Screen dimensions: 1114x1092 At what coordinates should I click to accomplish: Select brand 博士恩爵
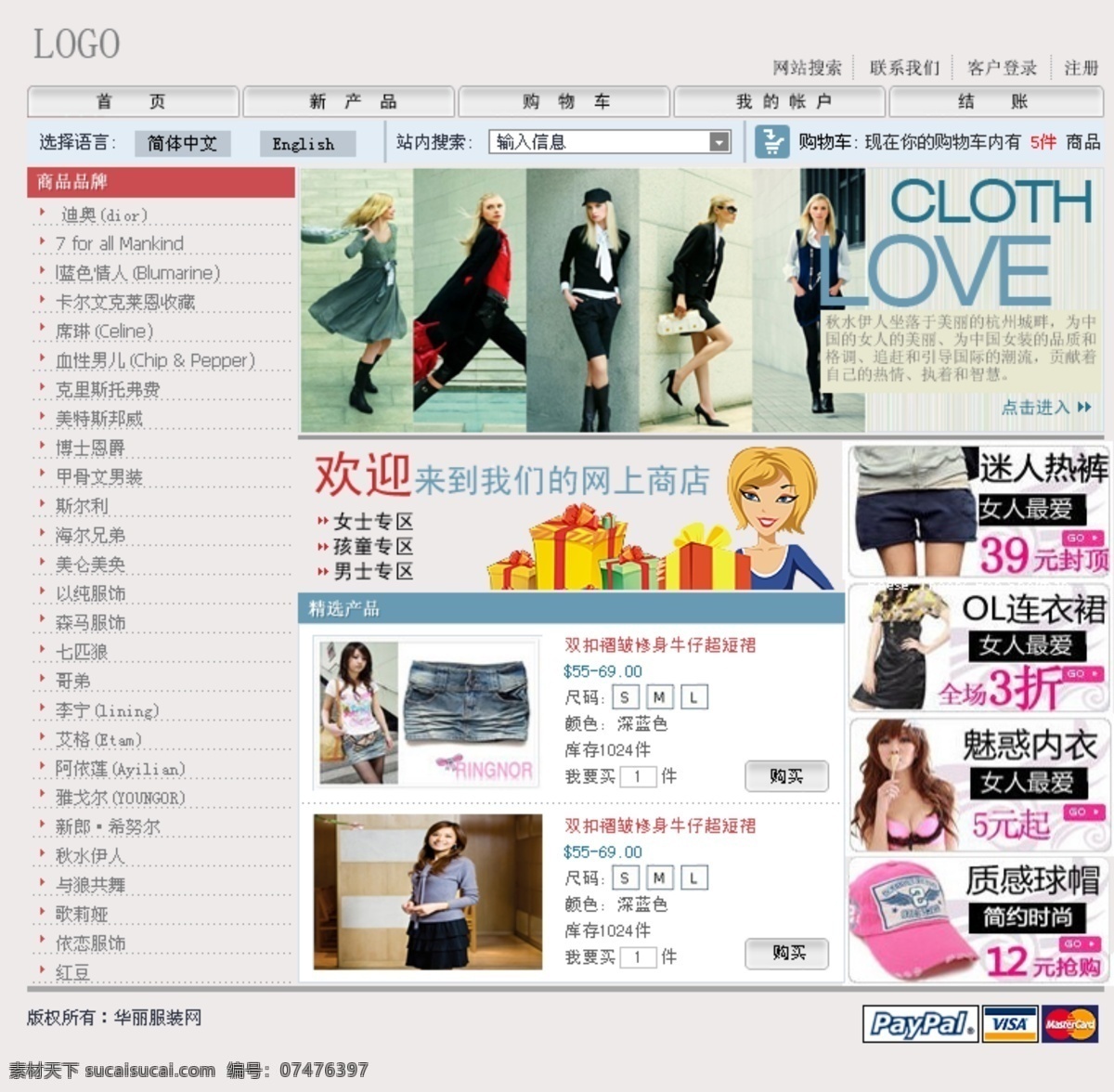(90, 448)
